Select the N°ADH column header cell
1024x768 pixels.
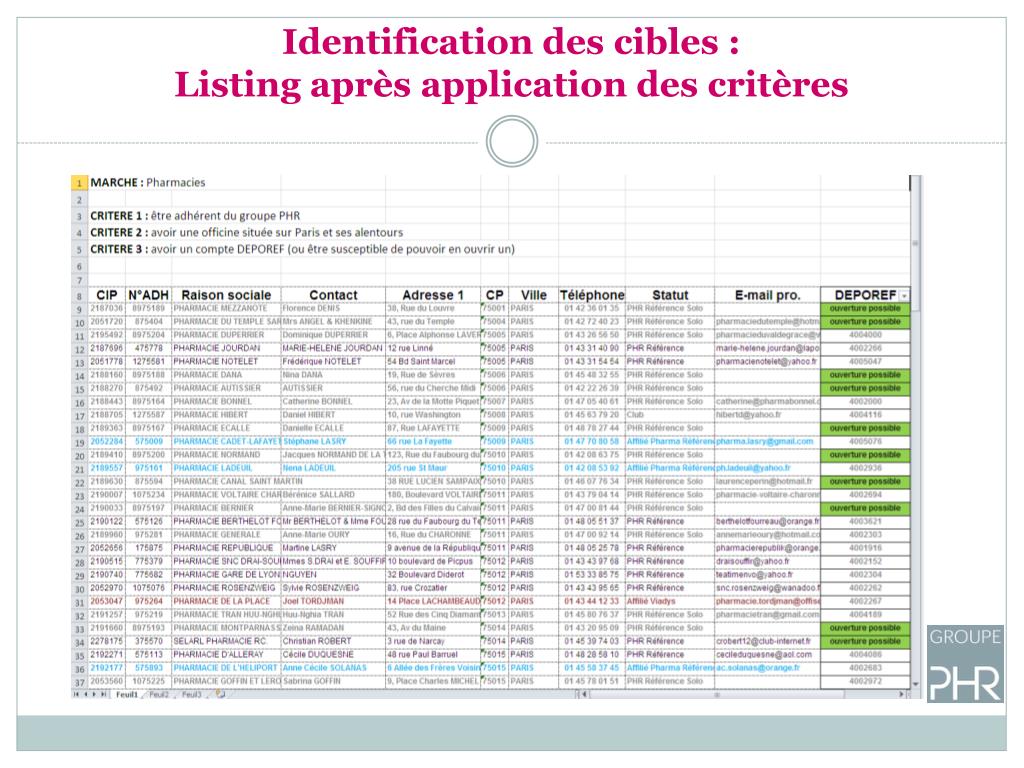148,295
